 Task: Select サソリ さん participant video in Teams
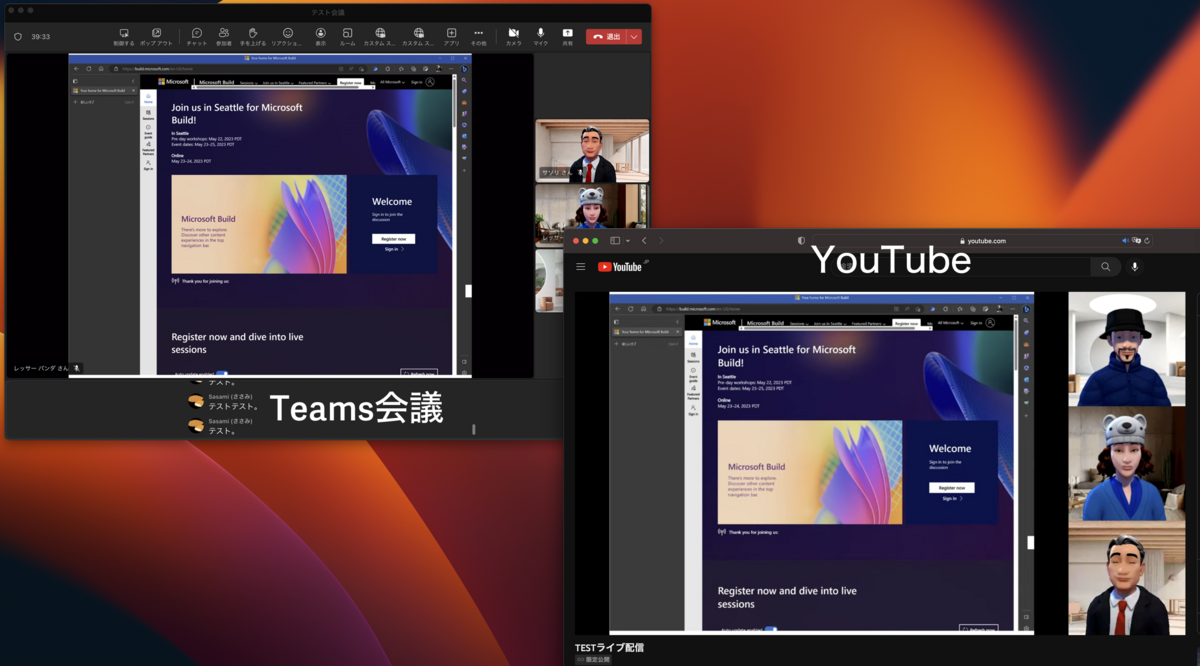(x=592, y=151)
